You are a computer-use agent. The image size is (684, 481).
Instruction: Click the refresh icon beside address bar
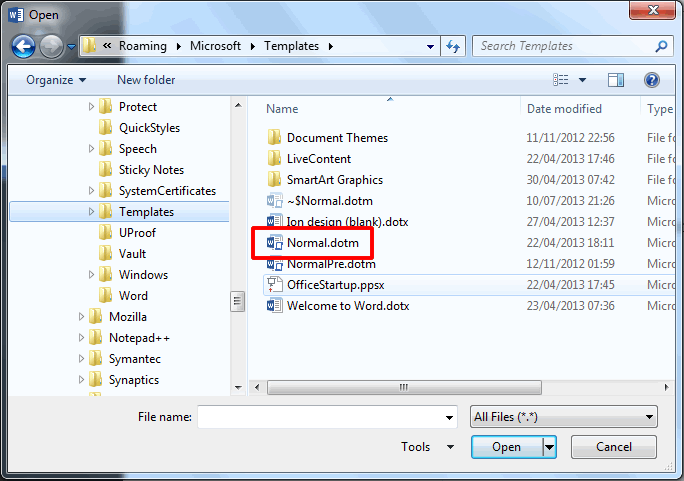point(453,46)
